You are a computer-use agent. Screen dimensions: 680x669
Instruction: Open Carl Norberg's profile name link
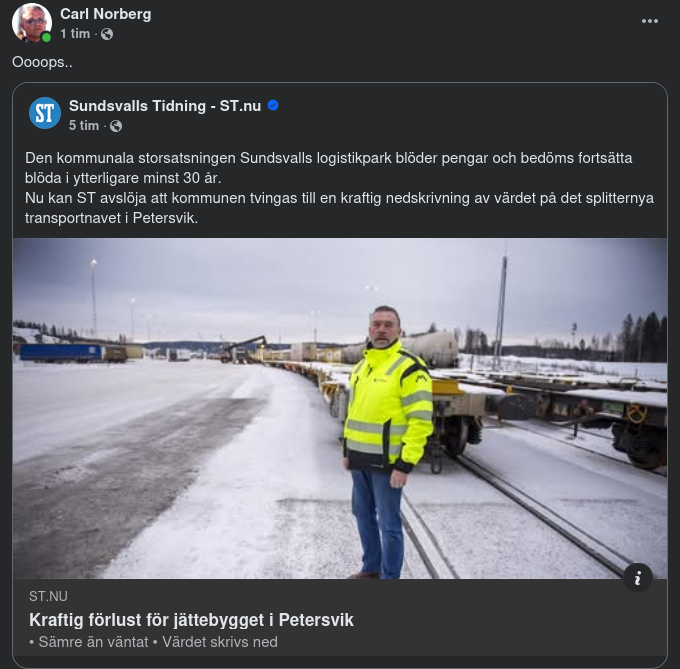click(x=105, y=14)
